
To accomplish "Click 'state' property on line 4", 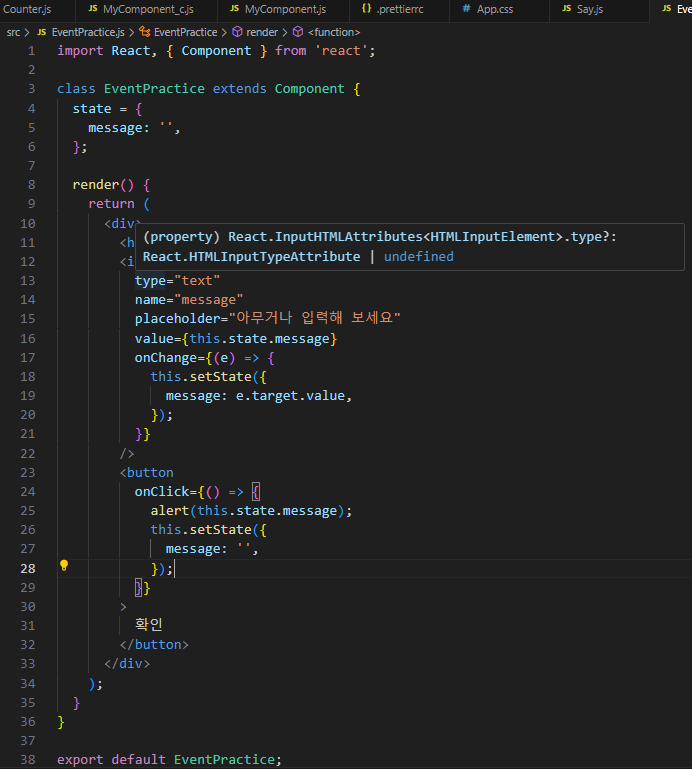I will point(92,109).
